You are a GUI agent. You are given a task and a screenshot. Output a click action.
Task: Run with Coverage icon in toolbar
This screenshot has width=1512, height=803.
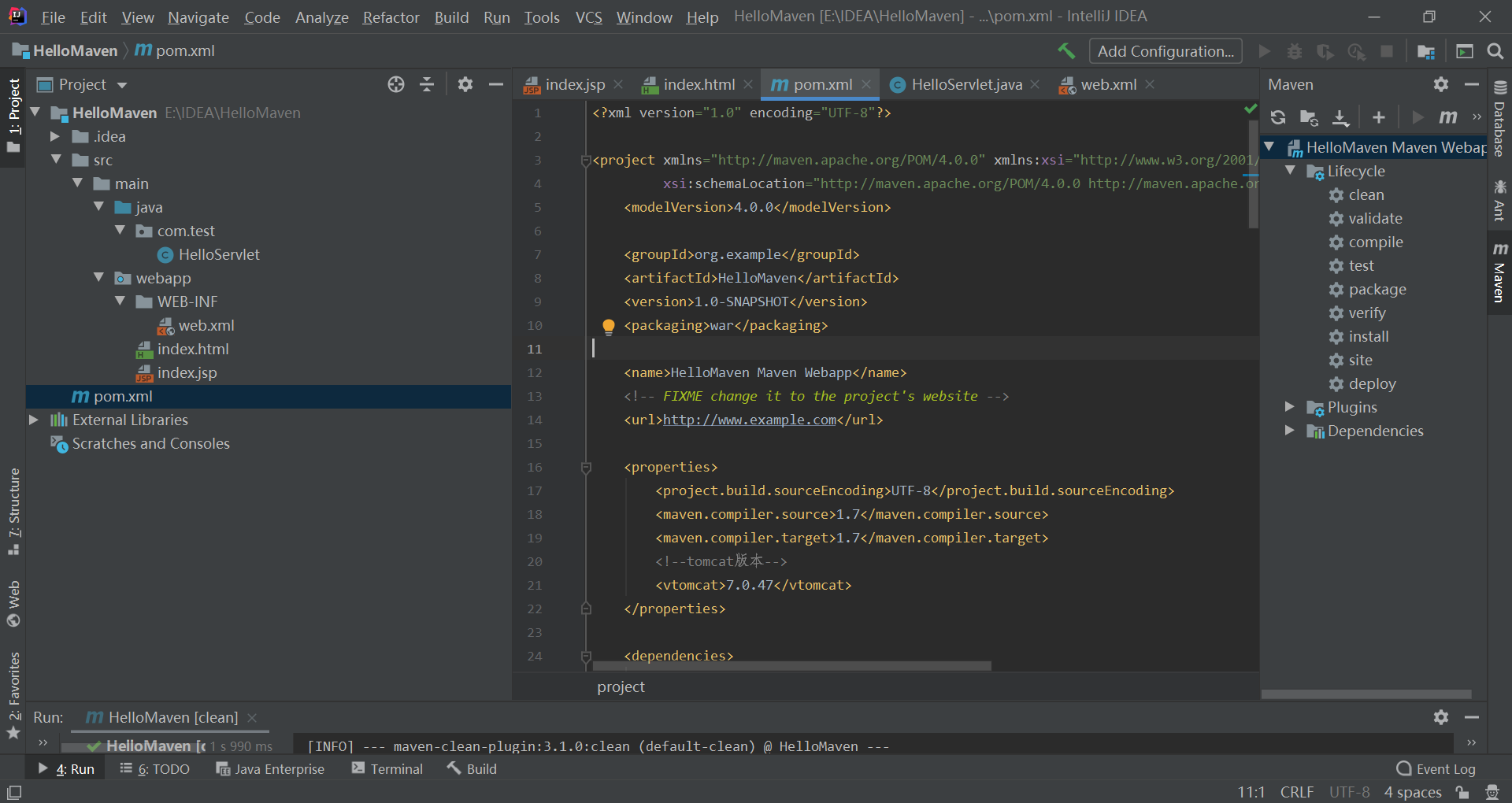[1325, 50]
